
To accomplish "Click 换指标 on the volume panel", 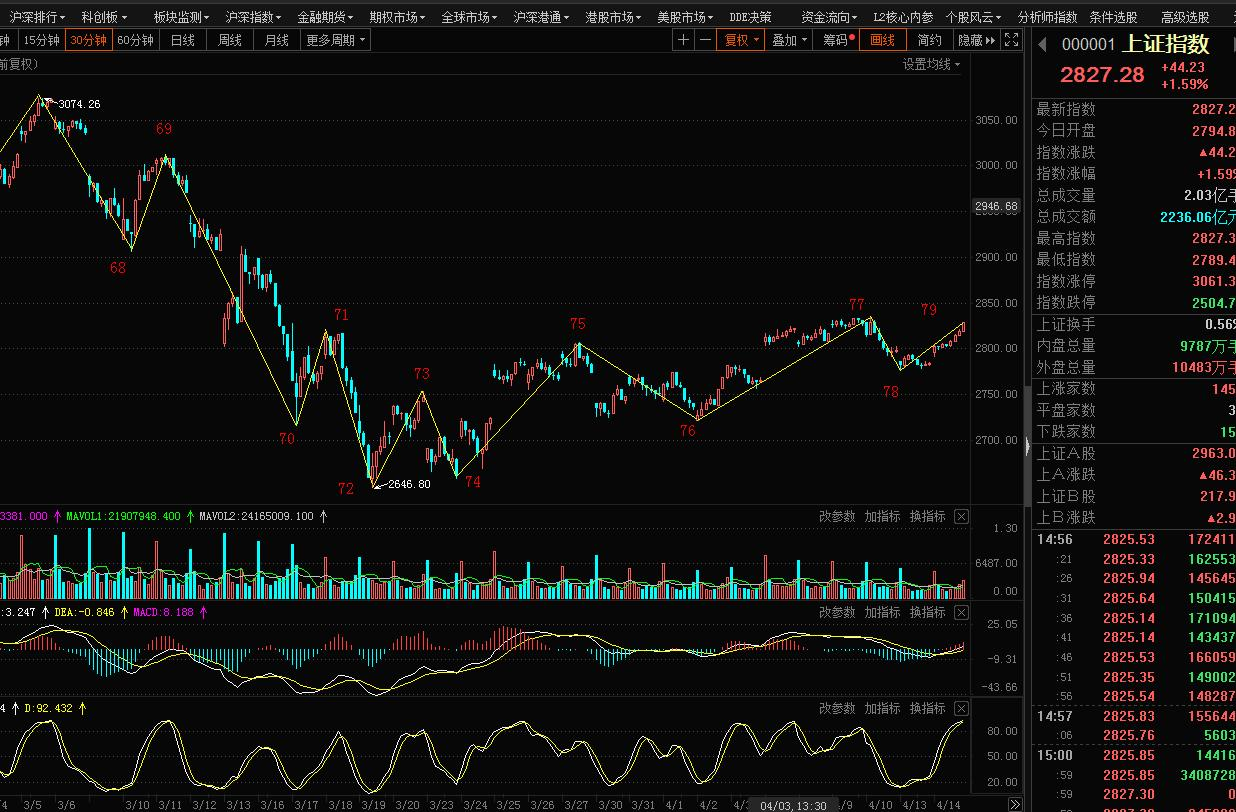I will [x=927, y=516].
